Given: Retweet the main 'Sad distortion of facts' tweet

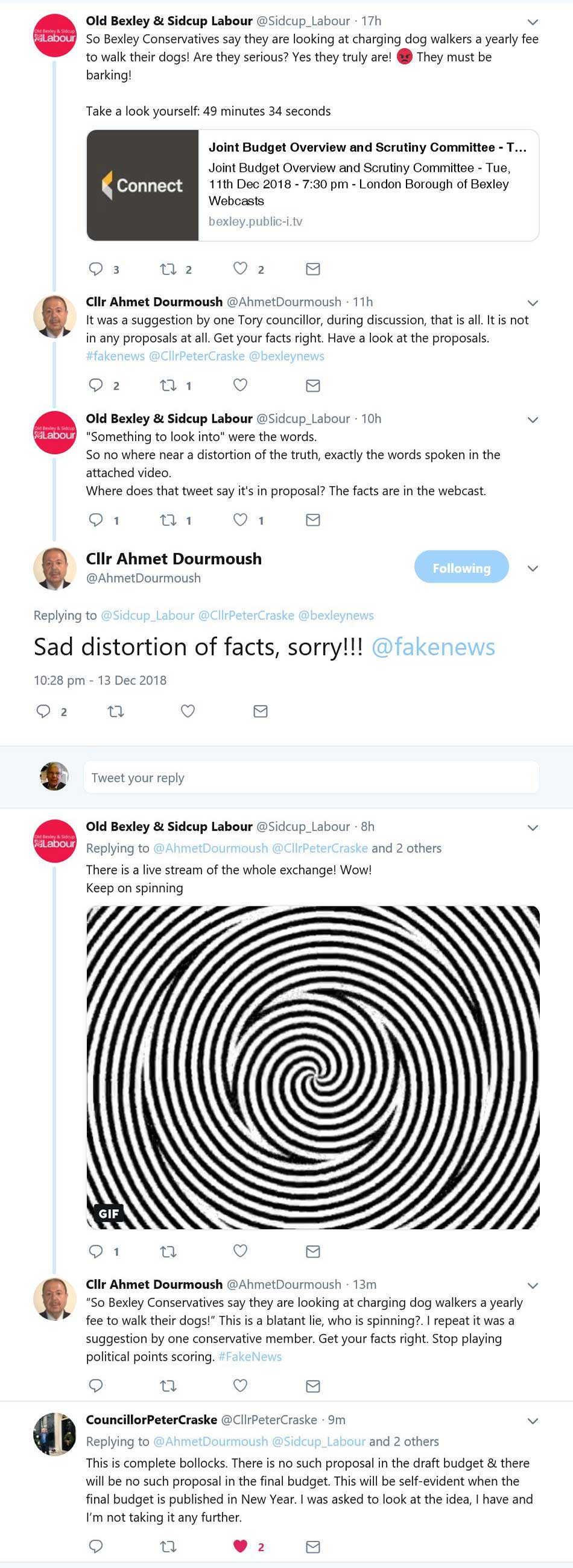Looking at the screenshot, I should [x=116, y=711].
